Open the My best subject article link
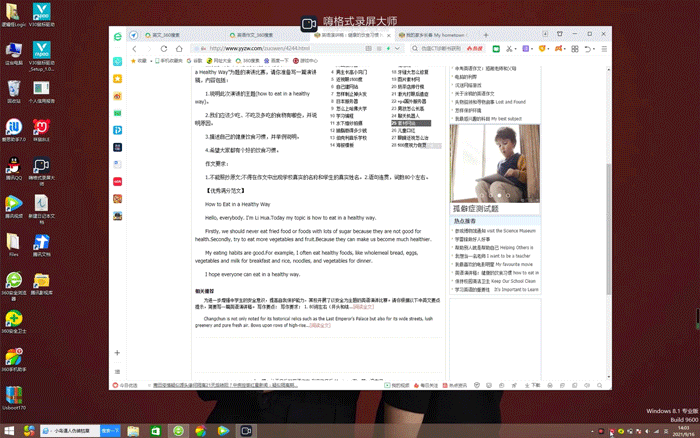Screen dimensions: 700x438 pos(496,118)
